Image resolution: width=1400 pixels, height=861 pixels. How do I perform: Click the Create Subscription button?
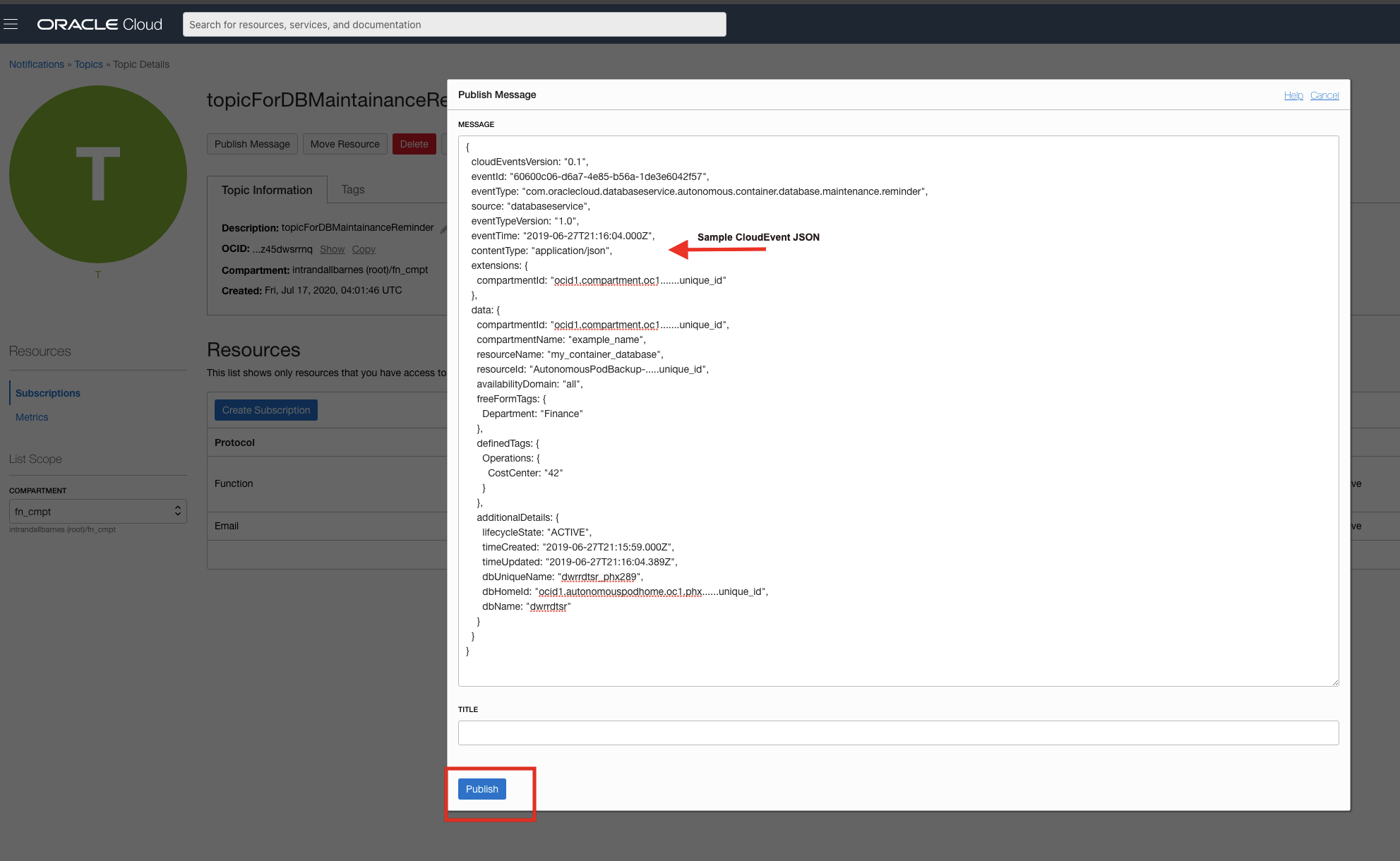[x=265, y=410]
